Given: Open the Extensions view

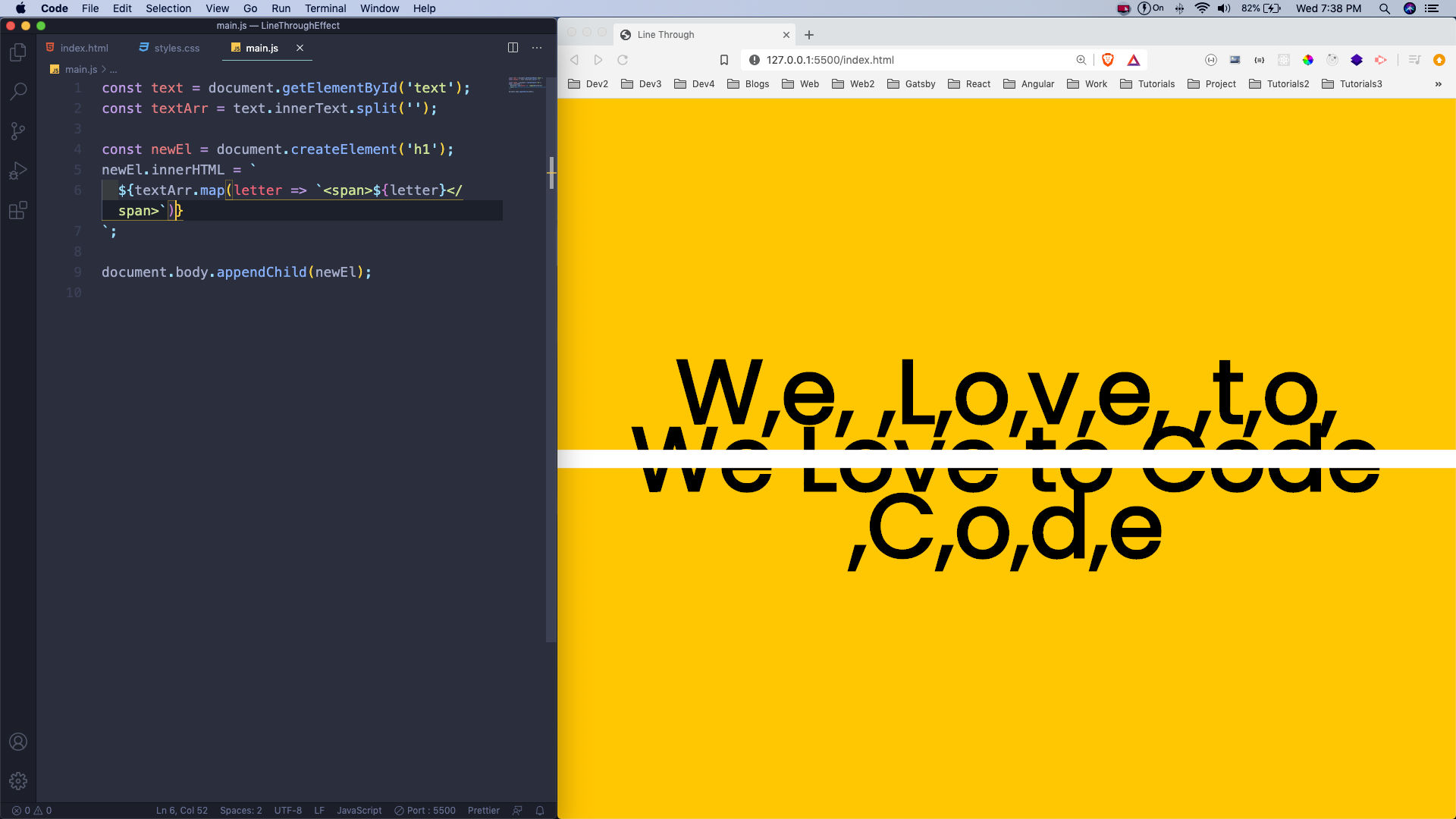Looking at the screenshot, I should pyautogui.click(x=18, y=210).
